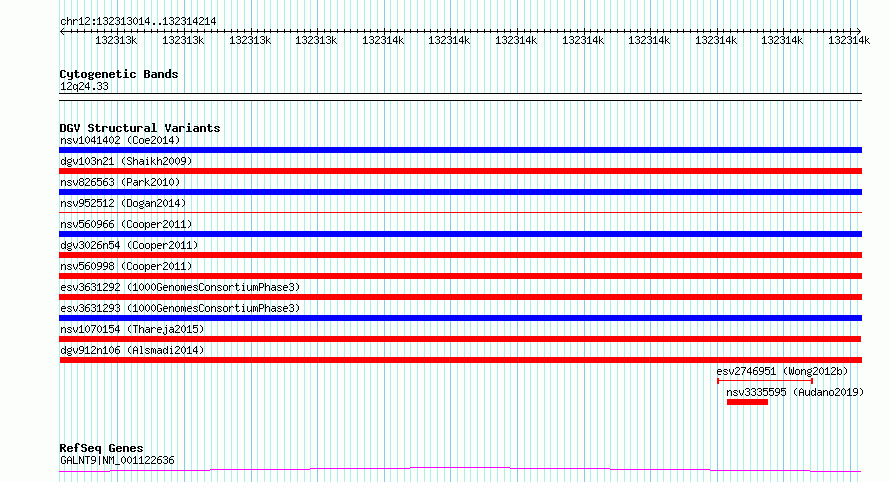Open variant esv2746951 (Wong2012b) label
The image size is (890, 482).
click(782, 371)
